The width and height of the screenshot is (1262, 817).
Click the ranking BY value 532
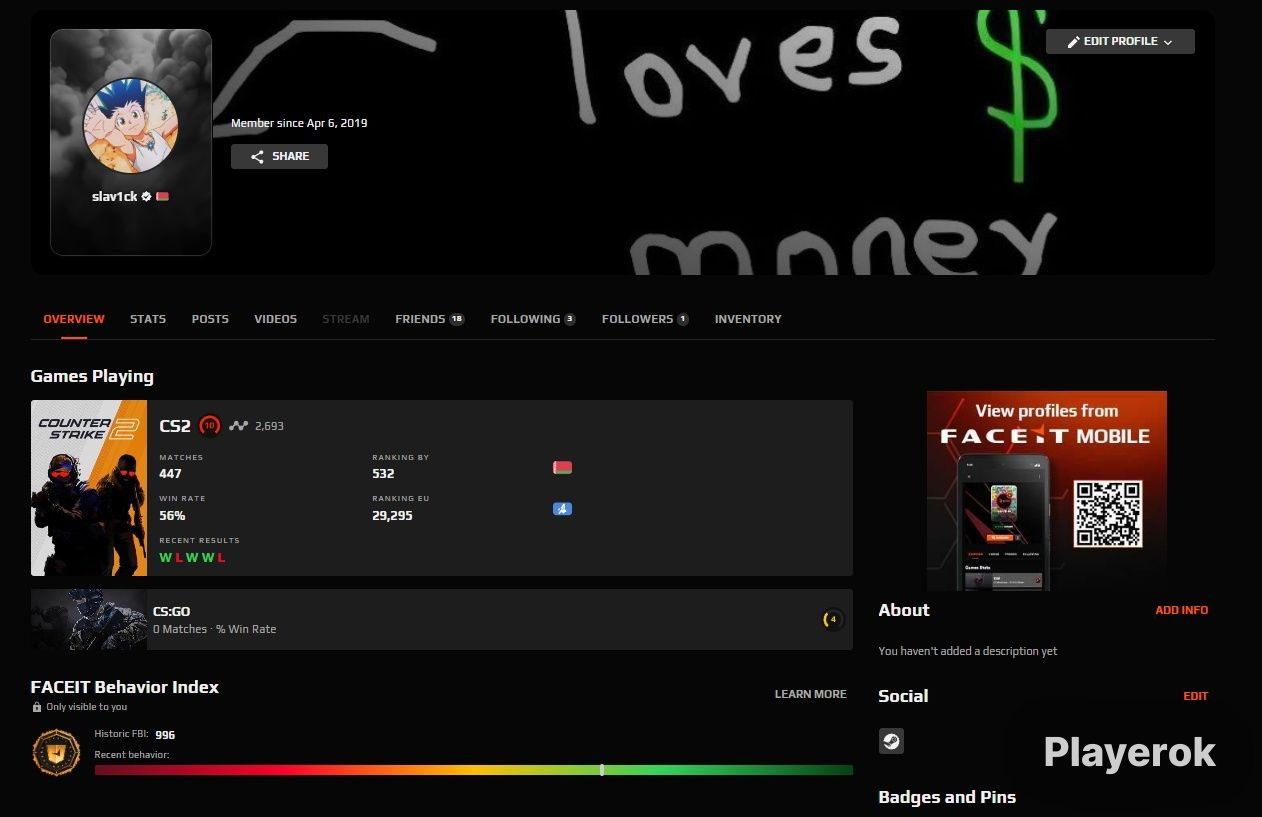click(x=383, y=474)
